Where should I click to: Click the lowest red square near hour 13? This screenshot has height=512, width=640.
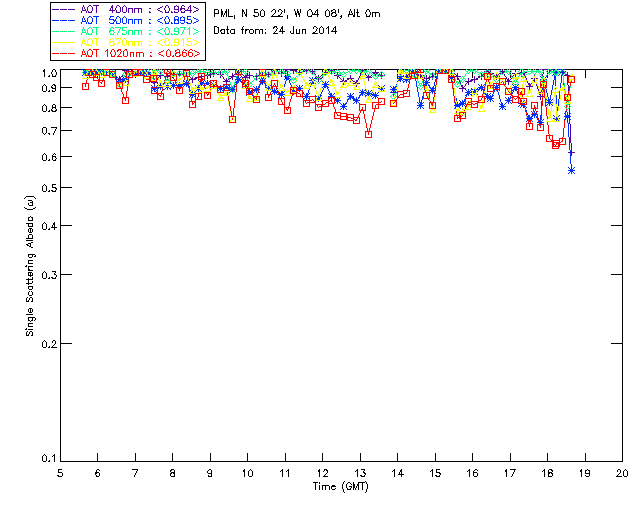368,134
